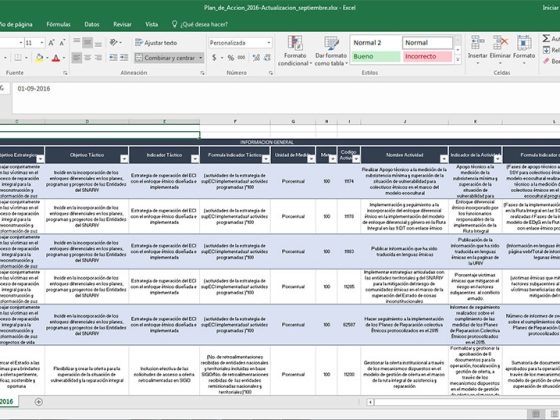Image resolution: width=560 pixels, height=420 pixels.
Task: Open Fuente dialog launcher
Action: tap(65, 73)
